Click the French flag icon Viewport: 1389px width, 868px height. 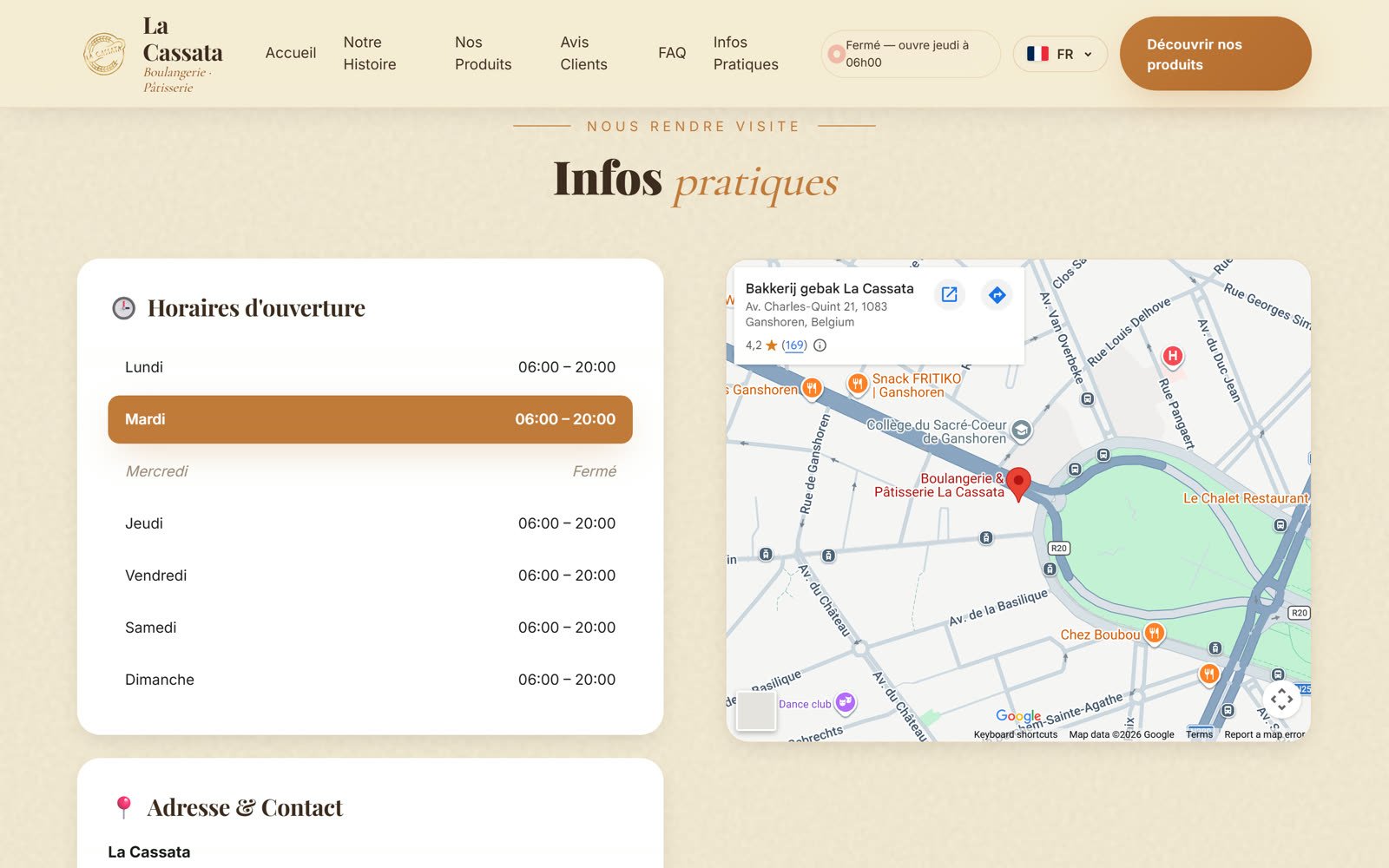coord(1037,54)
